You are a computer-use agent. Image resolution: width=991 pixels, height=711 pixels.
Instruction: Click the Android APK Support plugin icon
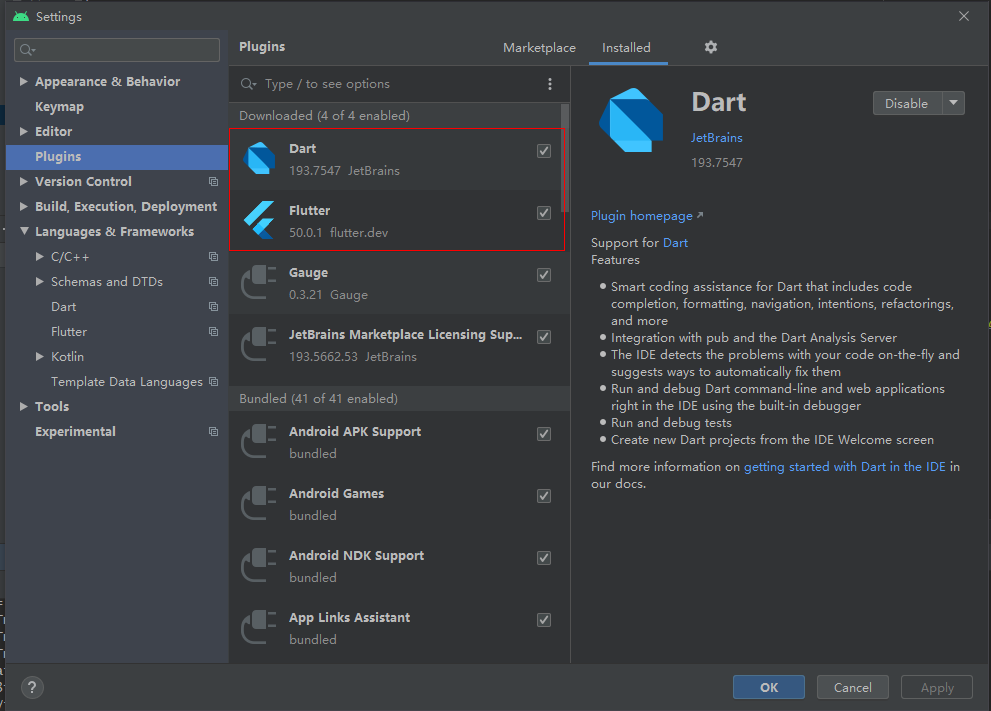point(260,442)
